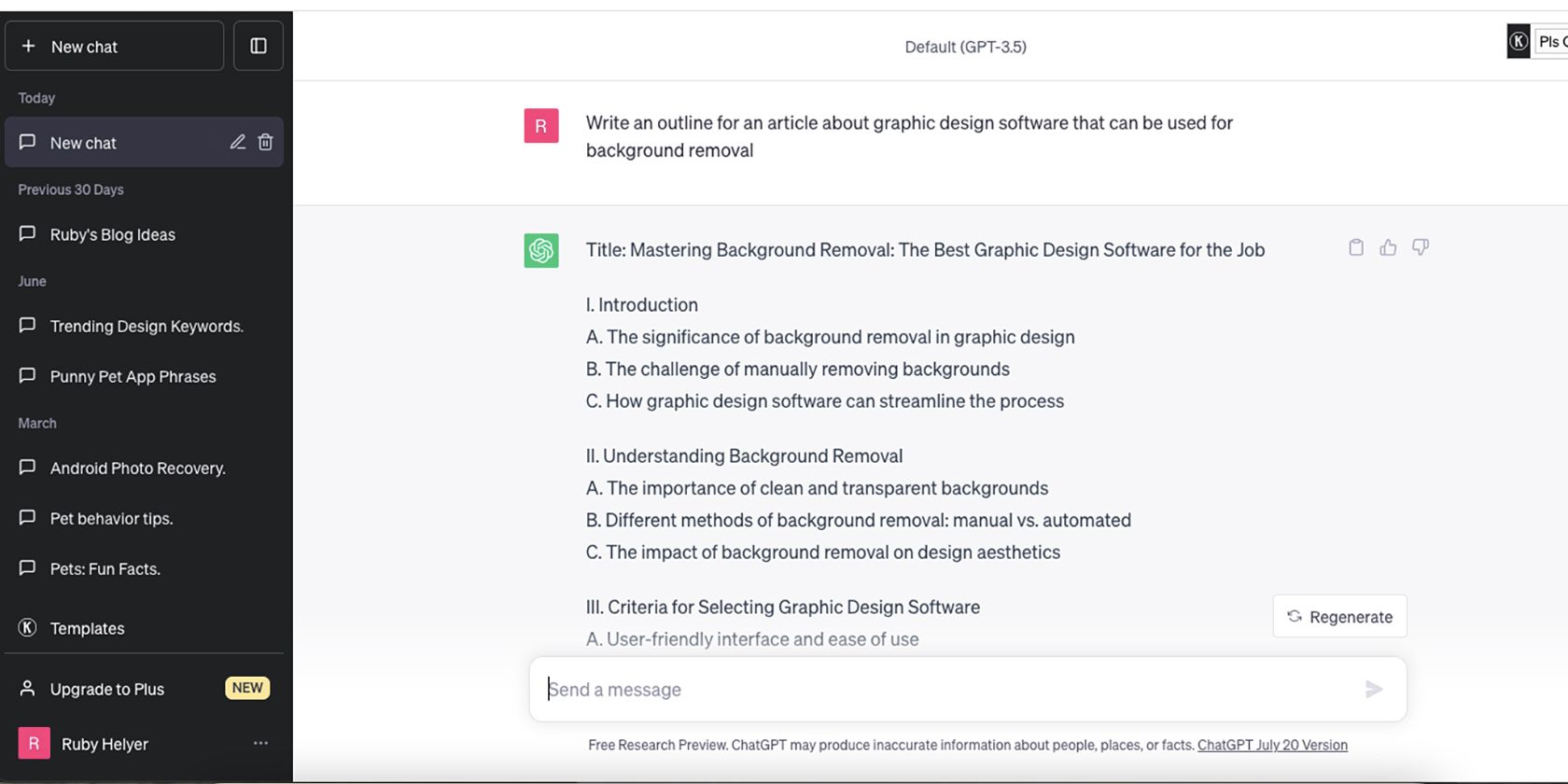Screen dimensions: 1568x784
Task: Select the Trending Design Keywords chat
Action: [x=147, y=326]
